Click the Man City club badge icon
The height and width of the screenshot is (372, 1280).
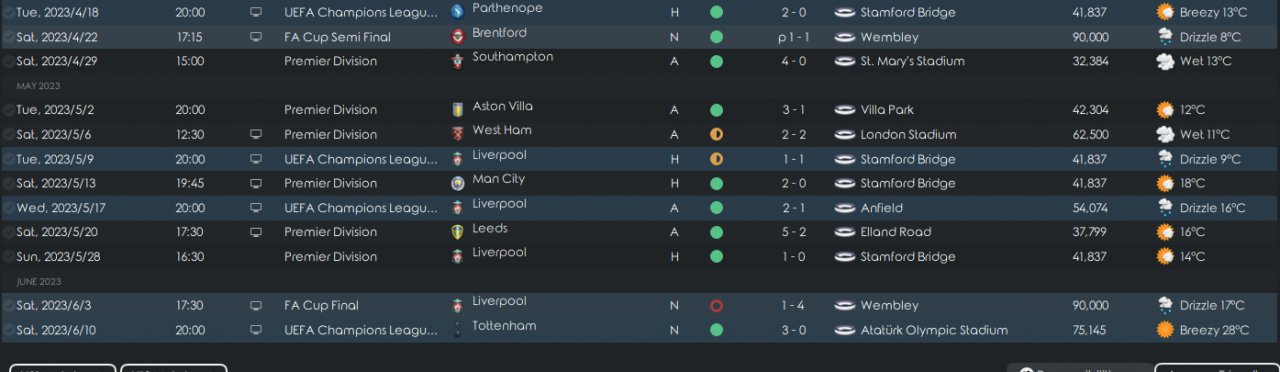457,183
